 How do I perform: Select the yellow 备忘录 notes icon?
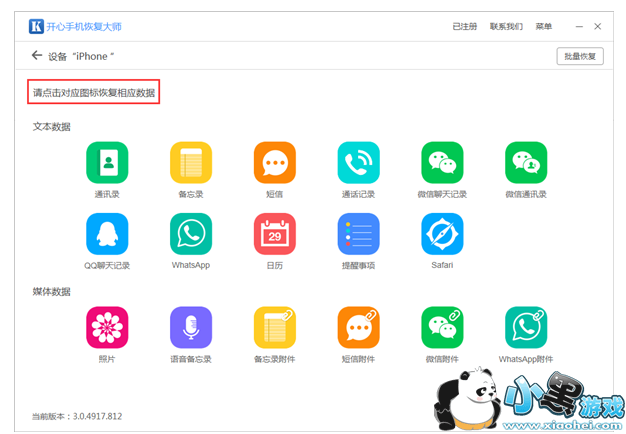coord(191,163)
